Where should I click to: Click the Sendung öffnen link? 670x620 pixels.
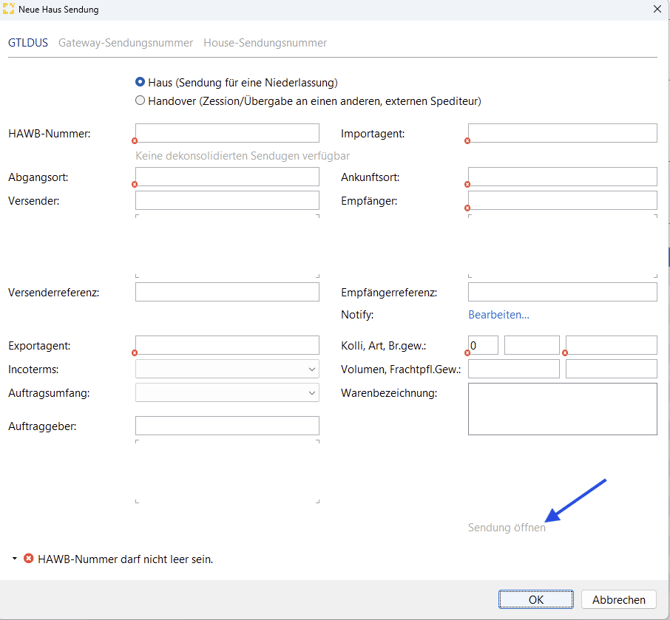(506, 527)
